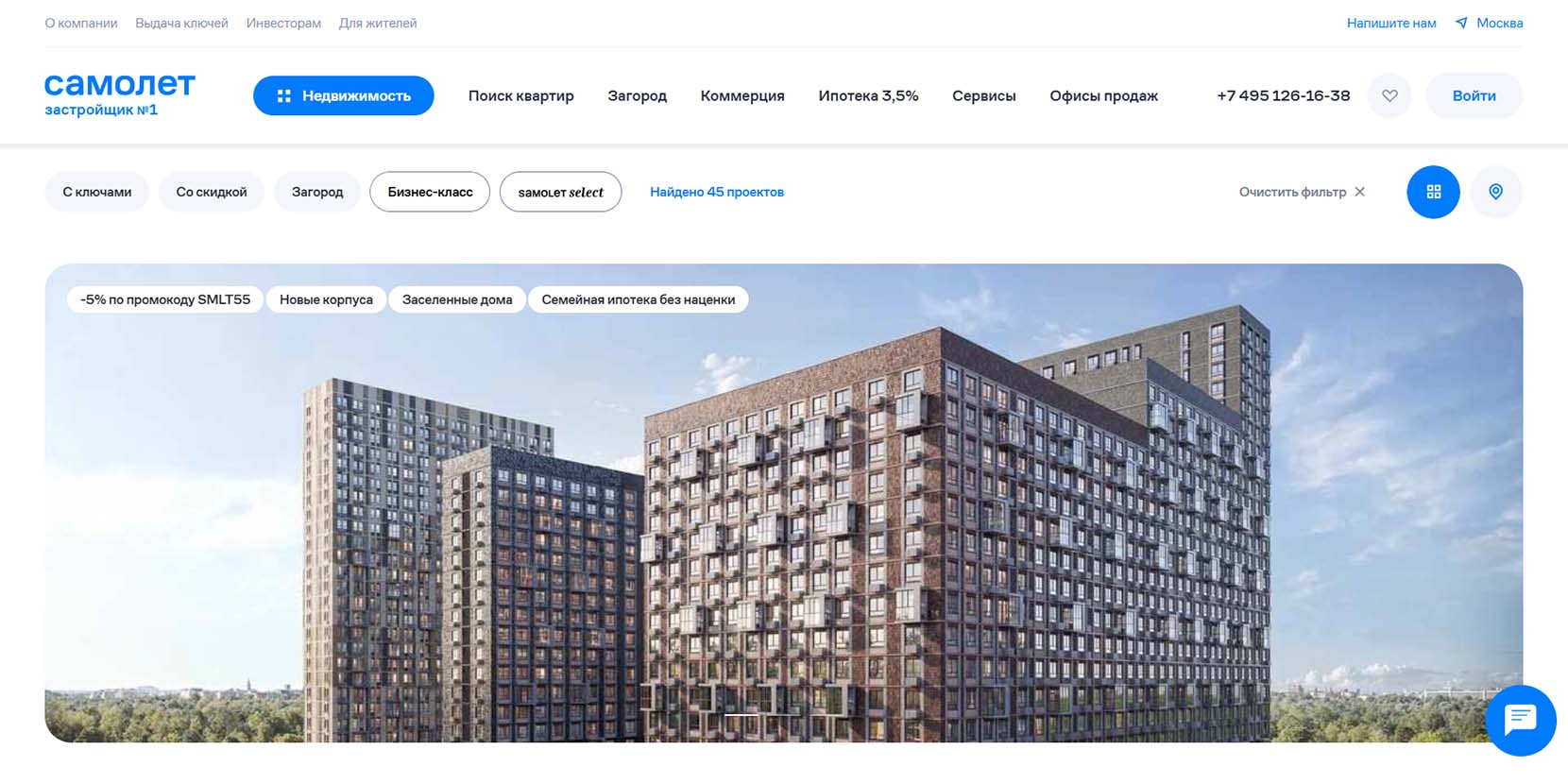
Task: Switch to grid view of projects
Action: pyautogui.click(x=1433, y=192)
